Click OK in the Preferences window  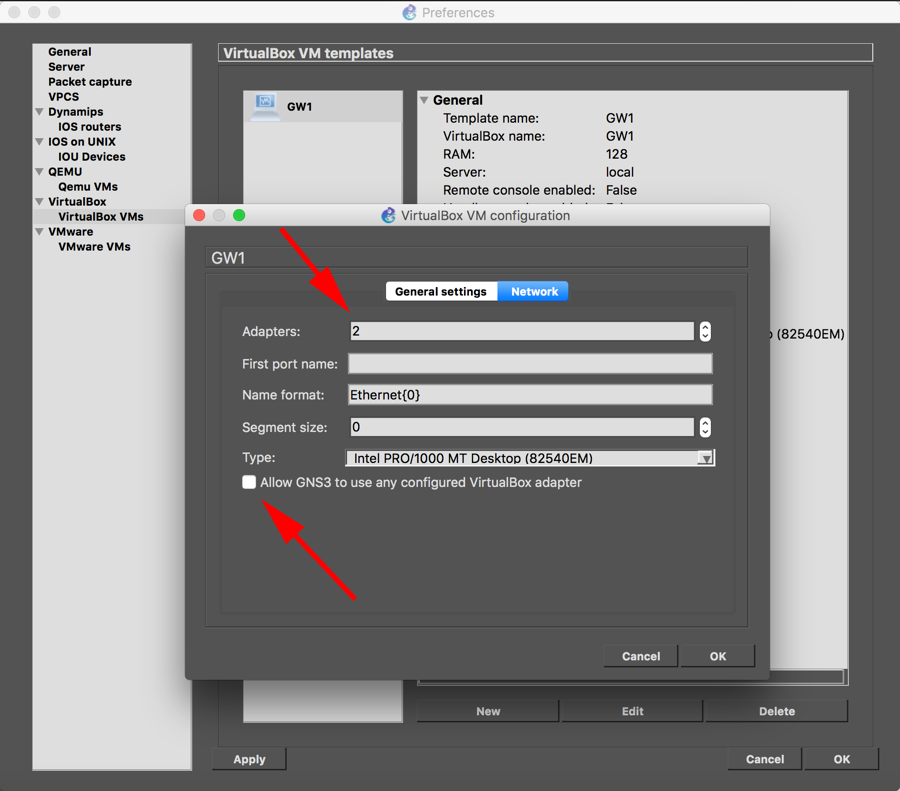(841, 759)
